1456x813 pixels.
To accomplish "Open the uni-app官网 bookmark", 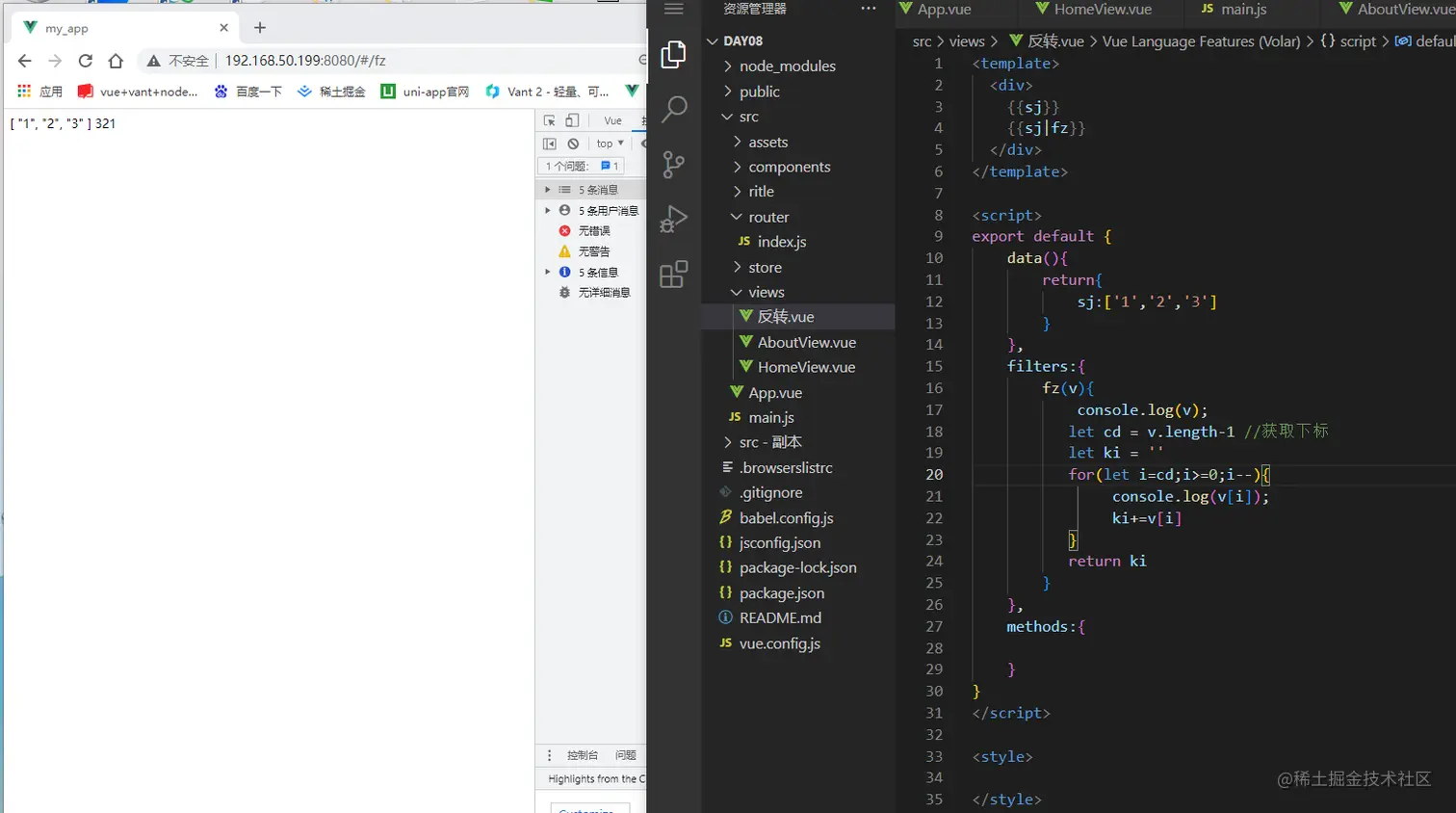I will click(x=425, y=92).
